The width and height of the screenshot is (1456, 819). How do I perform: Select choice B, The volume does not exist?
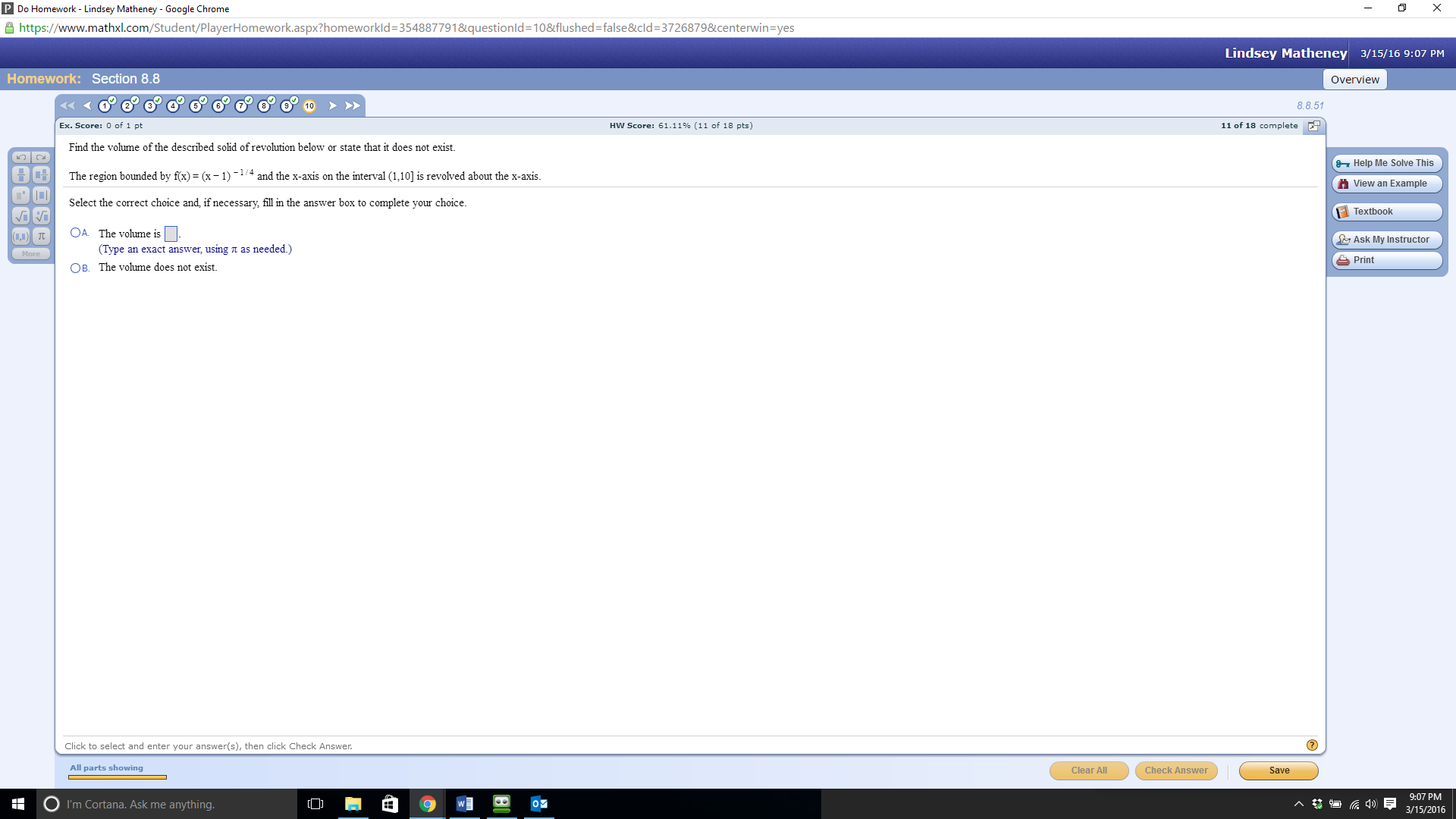tap(75, 268)
